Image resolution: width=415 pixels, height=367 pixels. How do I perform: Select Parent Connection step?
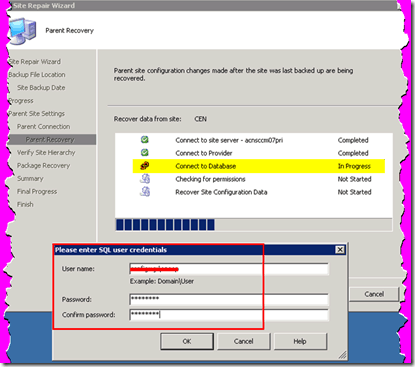coord(43,127)
